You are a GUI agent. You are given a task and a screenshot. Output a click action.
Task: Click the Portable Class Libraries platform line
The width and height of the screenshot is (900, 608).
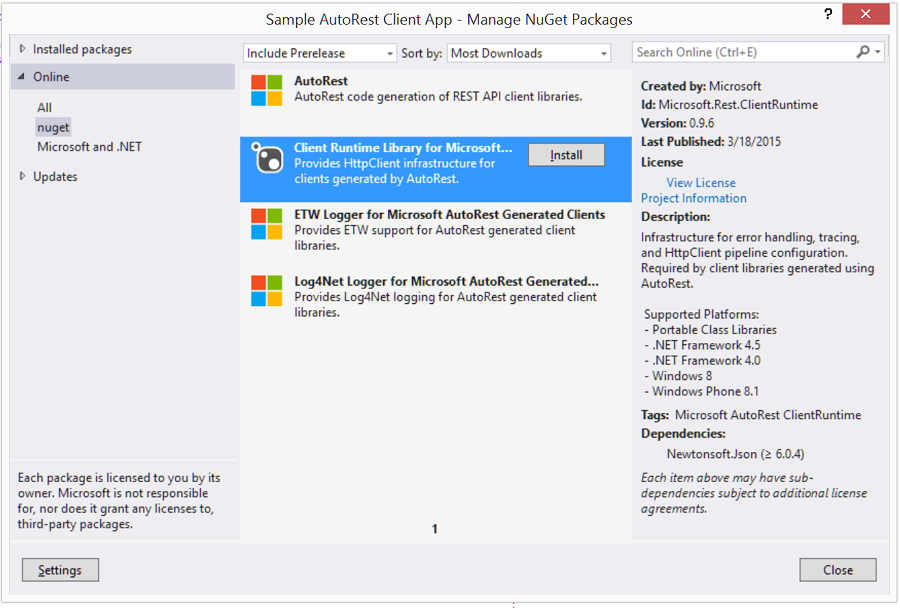point(710,330)
